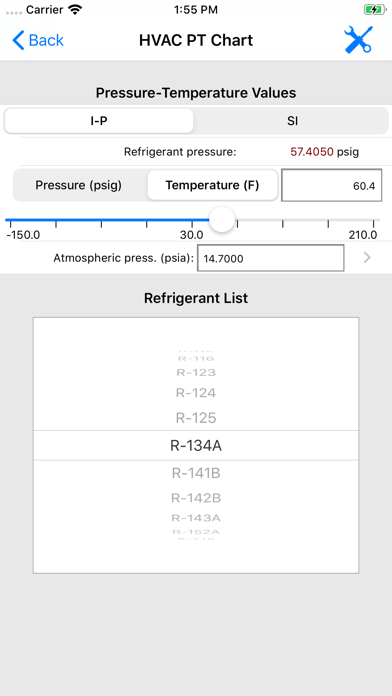Tap the selected R-134A row
This screenshot has width=392, height=696.
pos(196,446)
